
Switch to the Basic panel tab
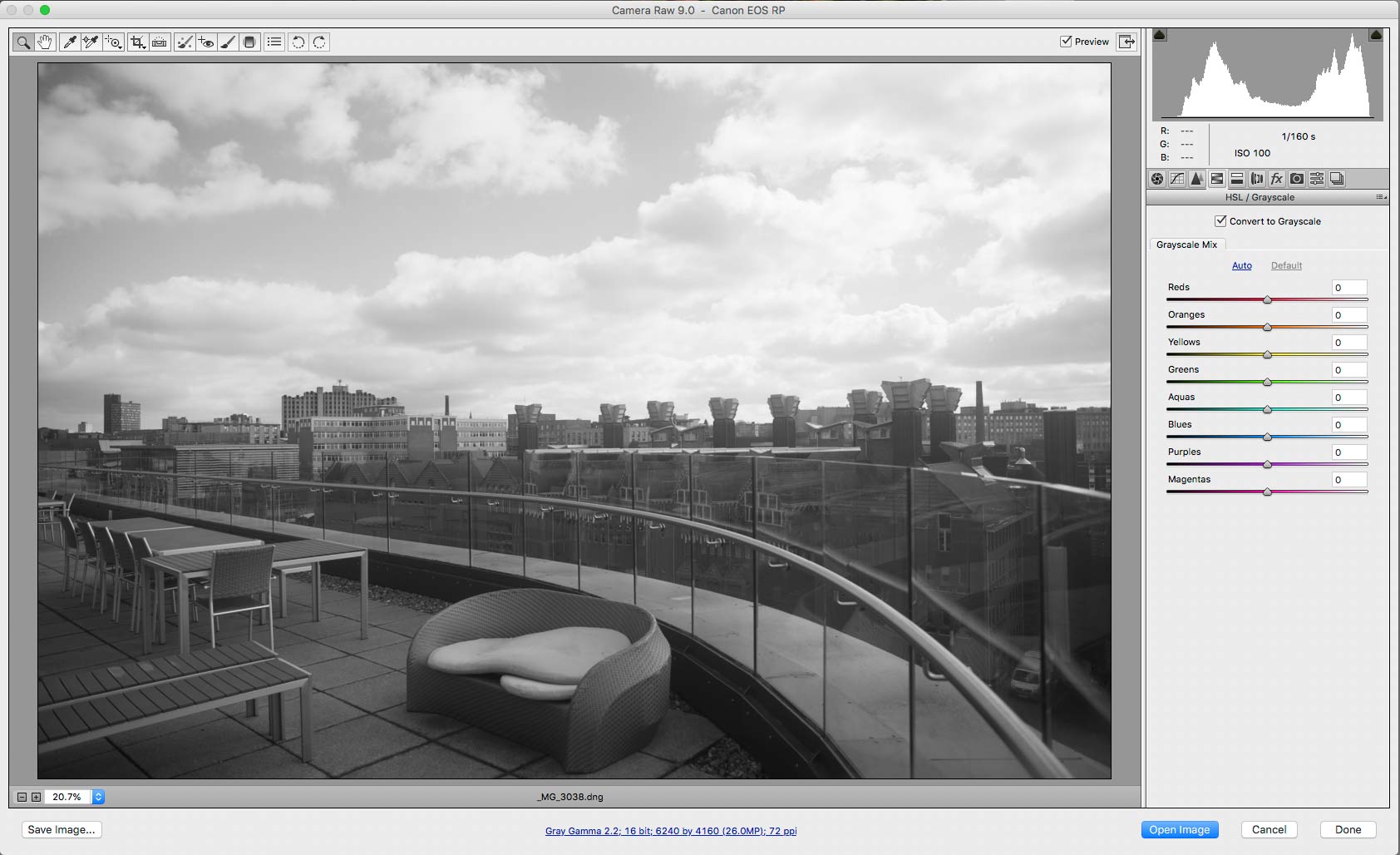click(x=1157, y=179)
